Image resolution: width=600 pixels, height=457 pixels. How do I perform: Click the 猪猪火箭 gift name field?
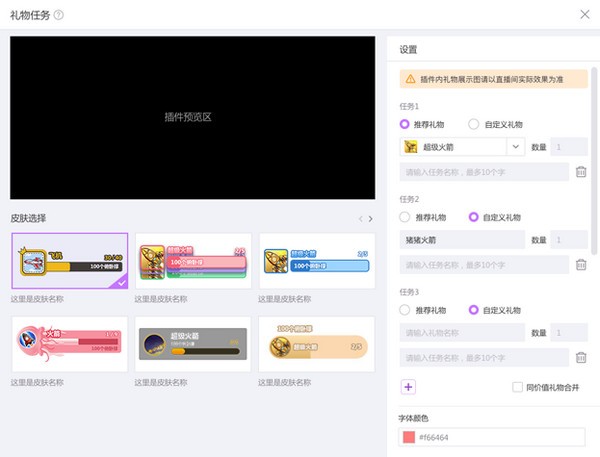click(461, 240)
